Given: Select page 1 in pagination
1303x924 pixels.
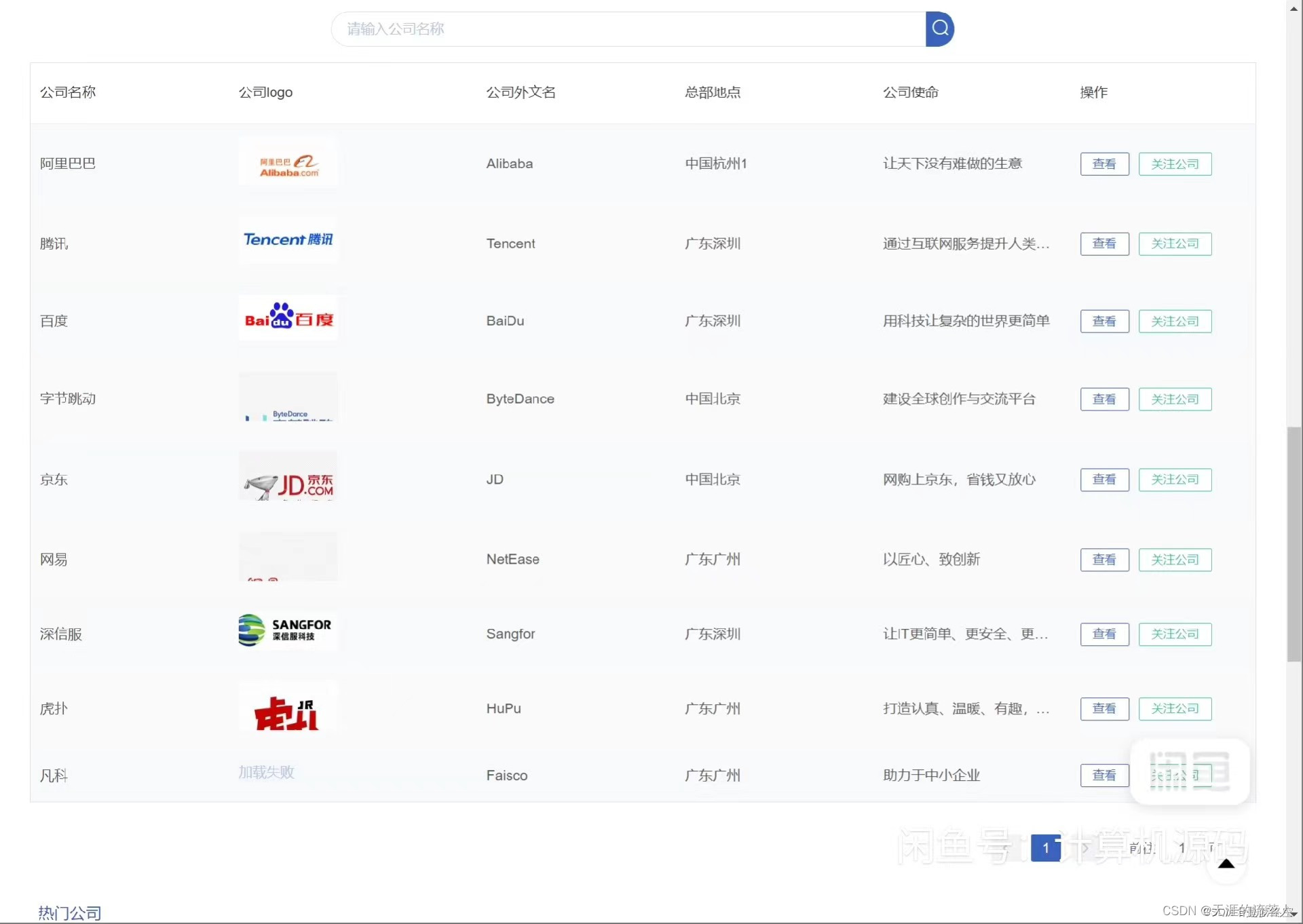Looking at the screenshot, I should coord(1045,848).
